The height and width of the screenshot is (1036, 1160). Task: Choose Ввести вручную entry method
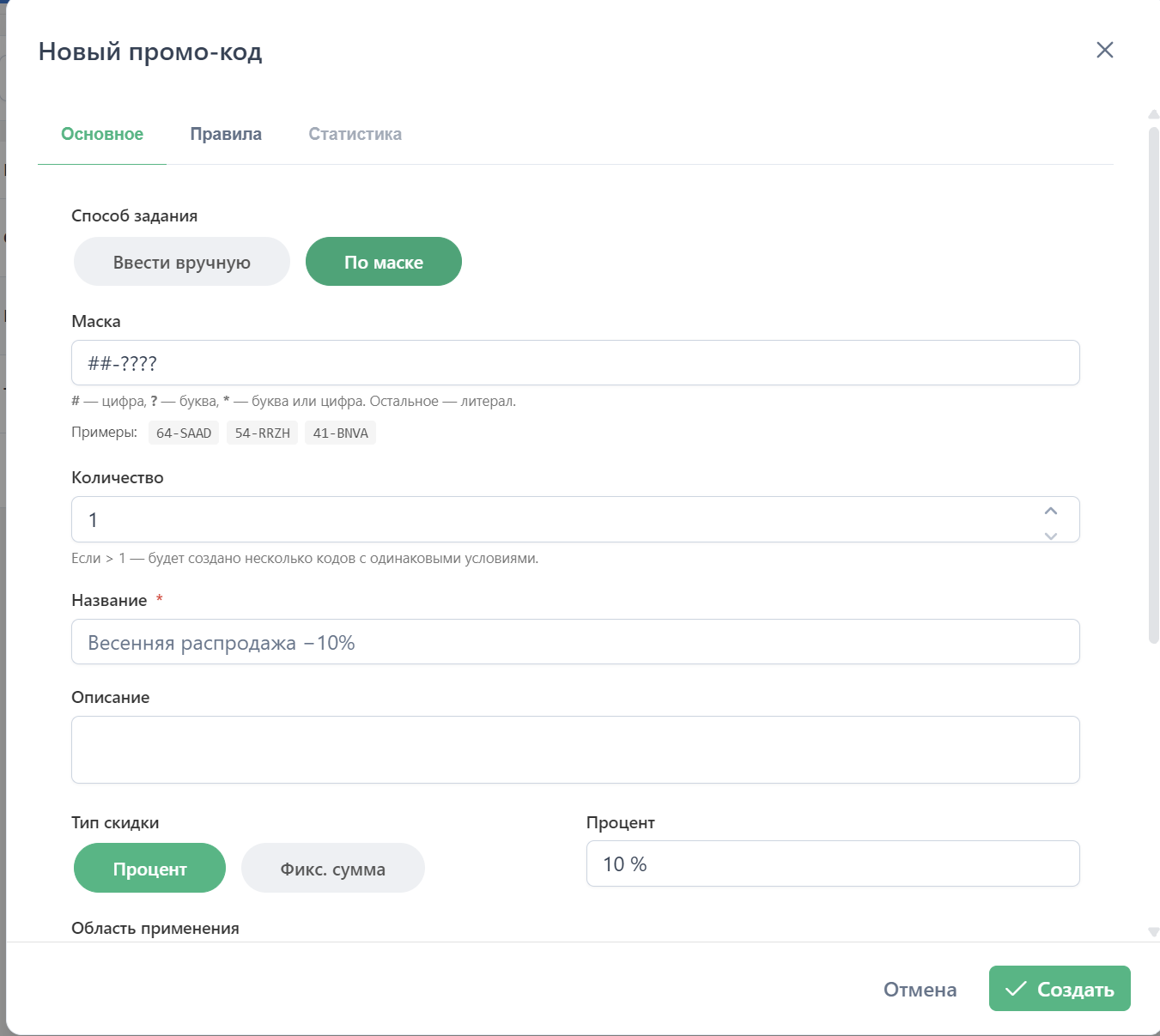[182, 262]
